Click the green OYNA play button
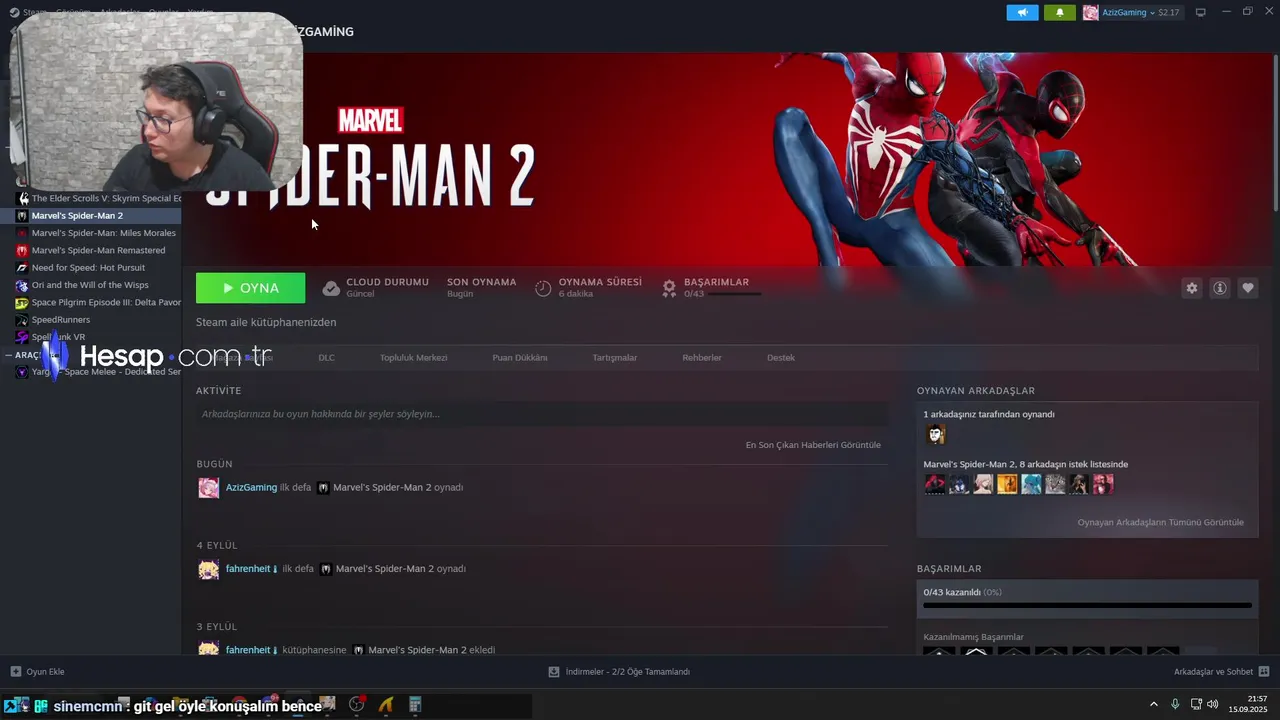Viewport: 1280px width, 720px height. pos(251,288)
